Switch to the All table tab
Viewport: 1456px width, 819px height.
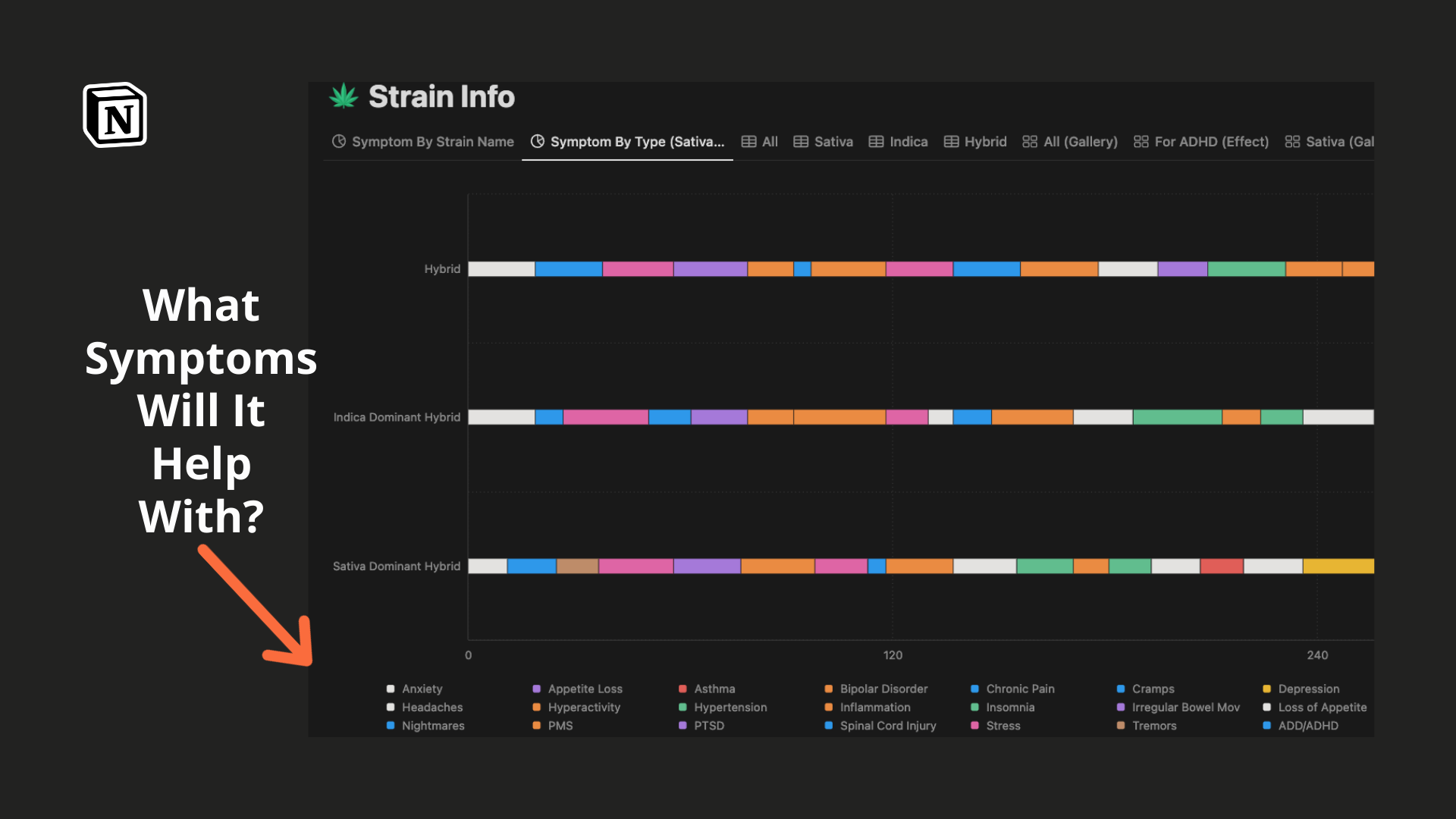pos(770,142)
